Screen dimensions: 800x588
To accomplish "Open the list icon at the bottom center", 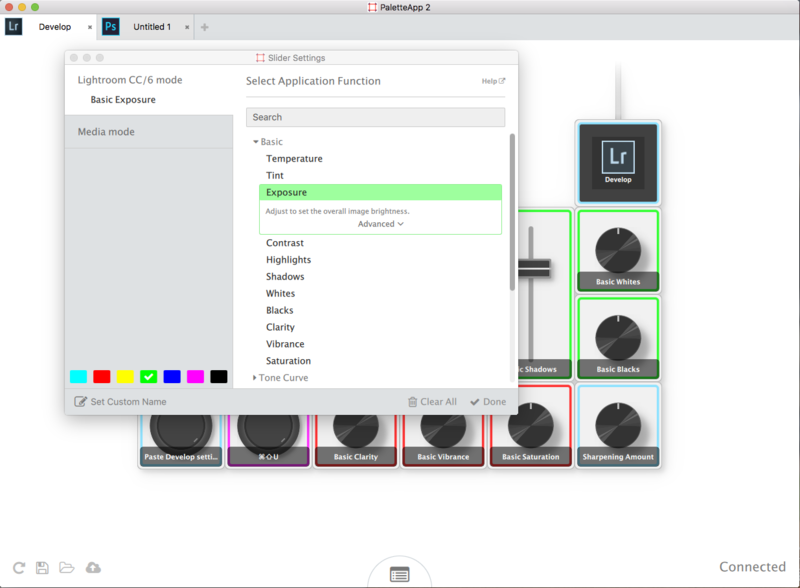I will tap(400, 573).
